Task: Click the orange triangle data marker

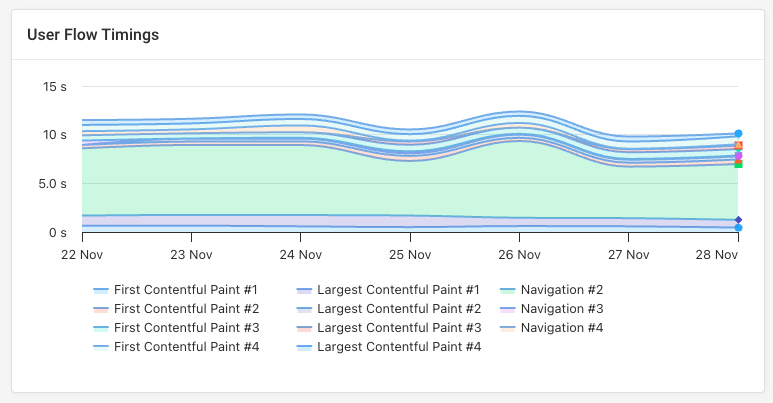Action: (x=738, y=145)
